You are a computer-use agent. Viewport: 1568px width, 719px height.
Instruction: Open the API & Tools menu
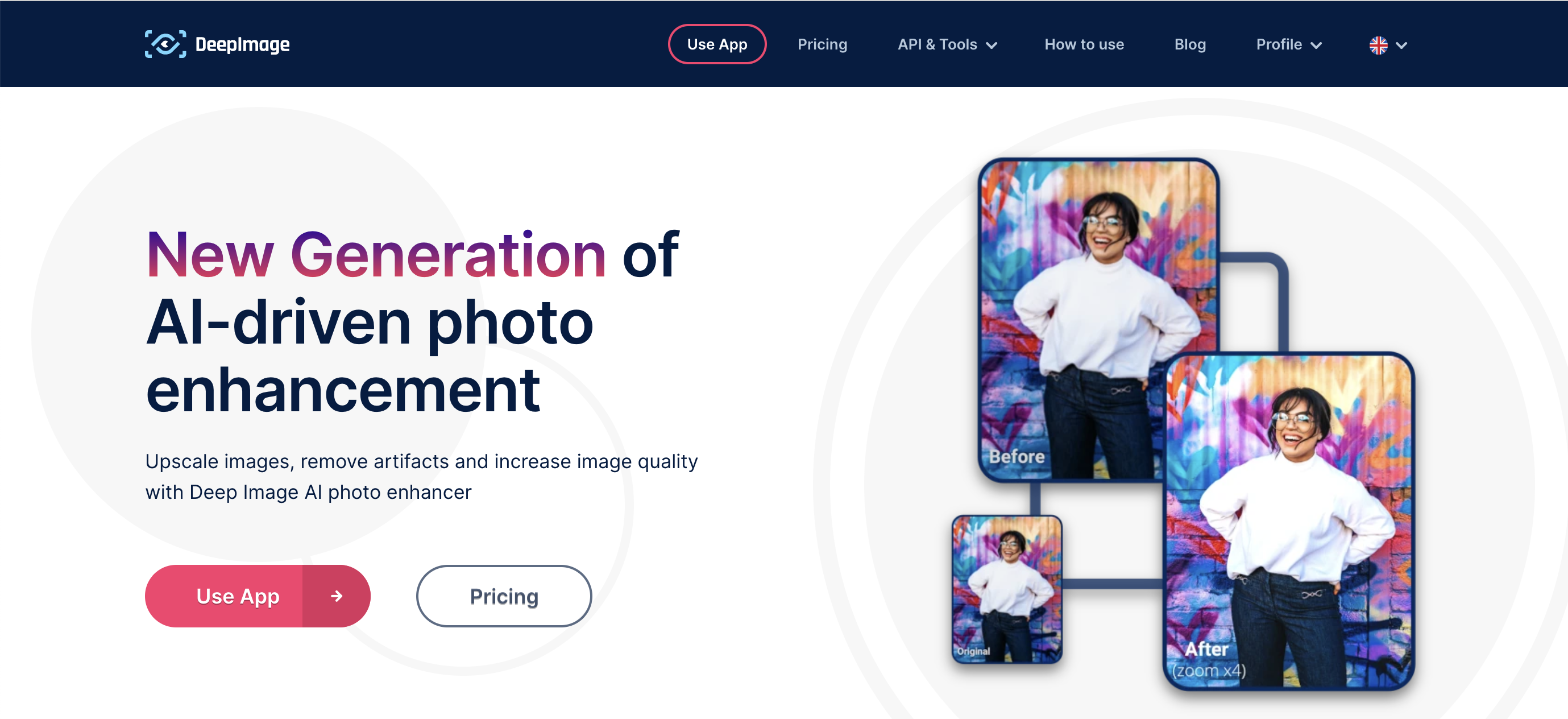(x=947, y=44)
